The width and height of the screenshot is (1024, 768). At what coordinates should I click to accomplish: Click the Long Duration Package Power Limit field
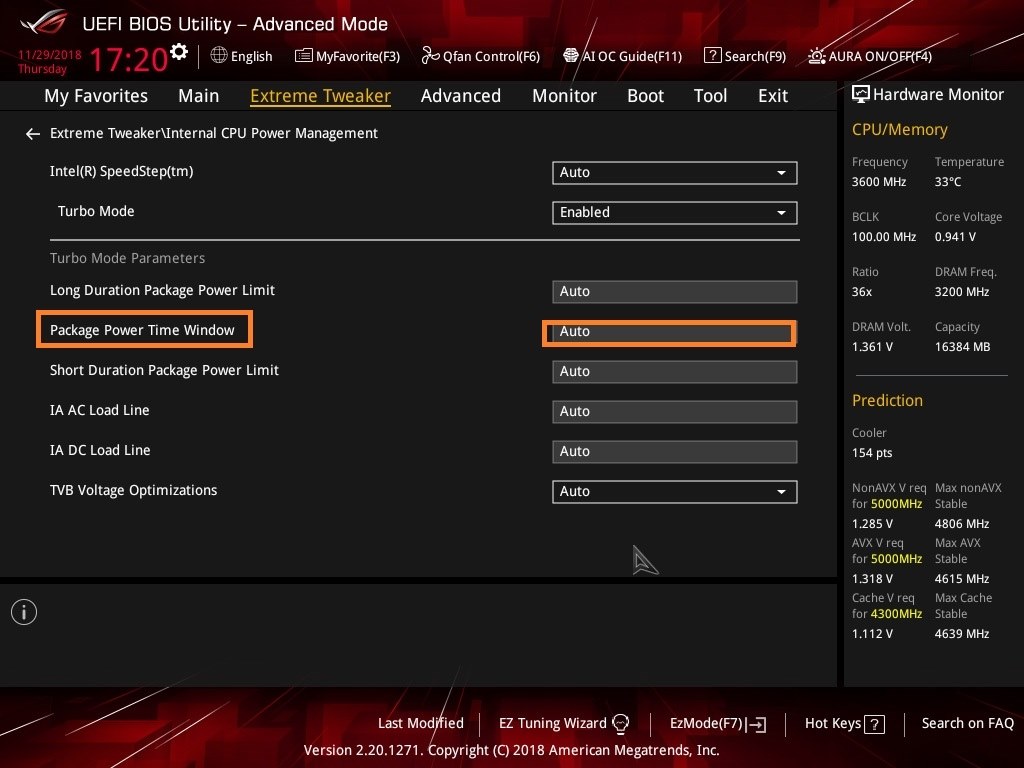(675, 291)
